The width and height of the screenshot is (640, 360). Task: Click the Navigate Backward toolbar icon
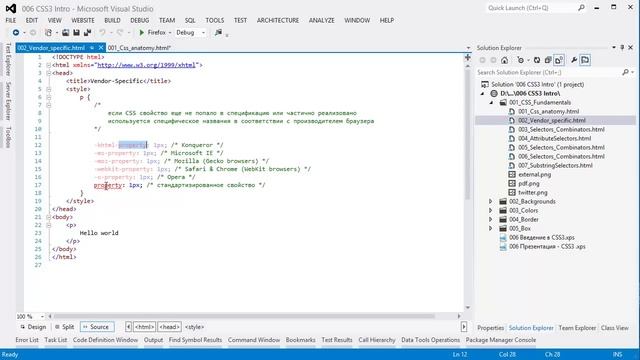pyautogui.click(x=16, y=32)
